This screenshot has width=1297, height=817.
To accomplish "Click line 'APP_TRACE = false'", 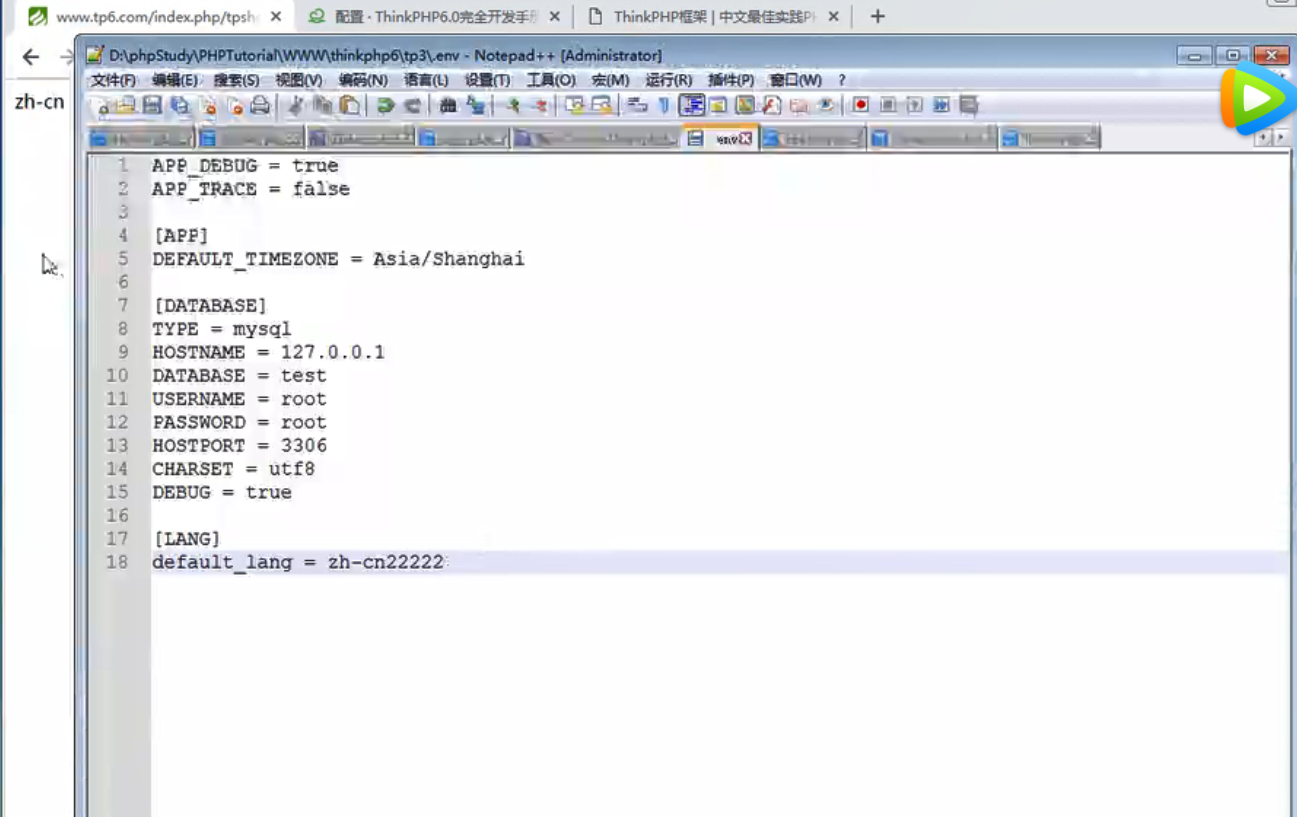I will point(251,189).
